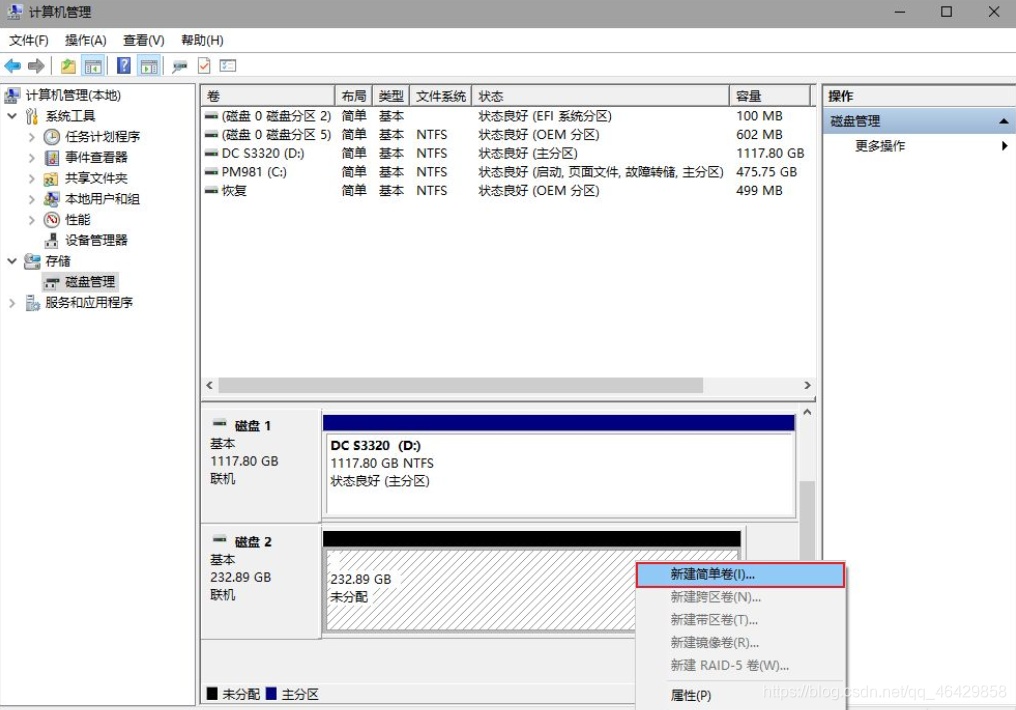Select Local Users and Groups (本地用户和组)
This screenshot has height=710, width=1016.
pyautogui.click(x=102, y=199)
